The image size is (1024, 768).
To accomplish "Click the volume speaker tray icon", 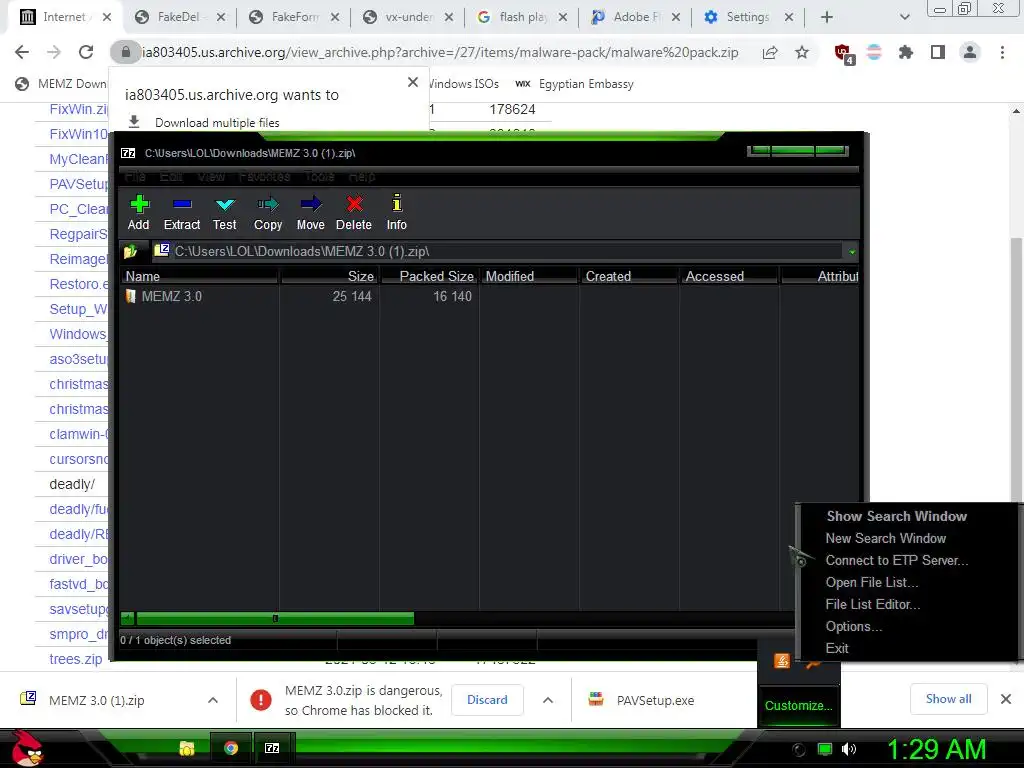I will [849, 749].
